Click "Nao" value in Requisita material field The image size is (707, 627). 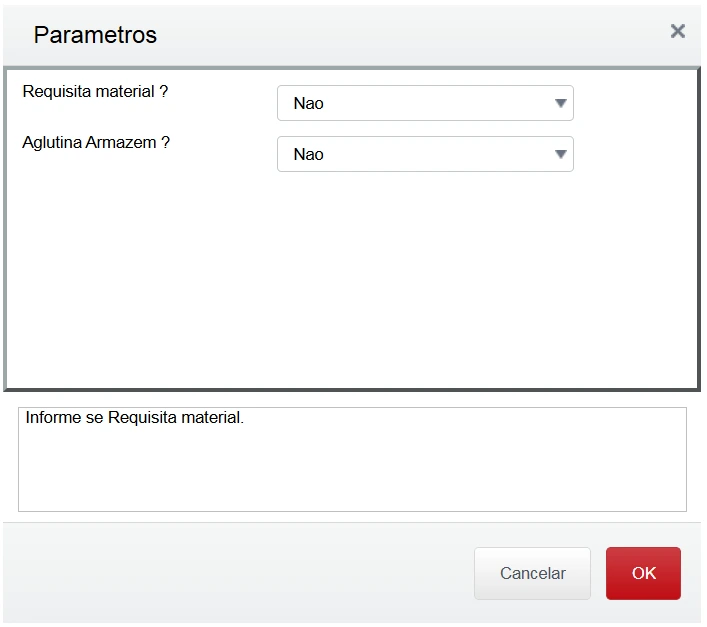309,103
